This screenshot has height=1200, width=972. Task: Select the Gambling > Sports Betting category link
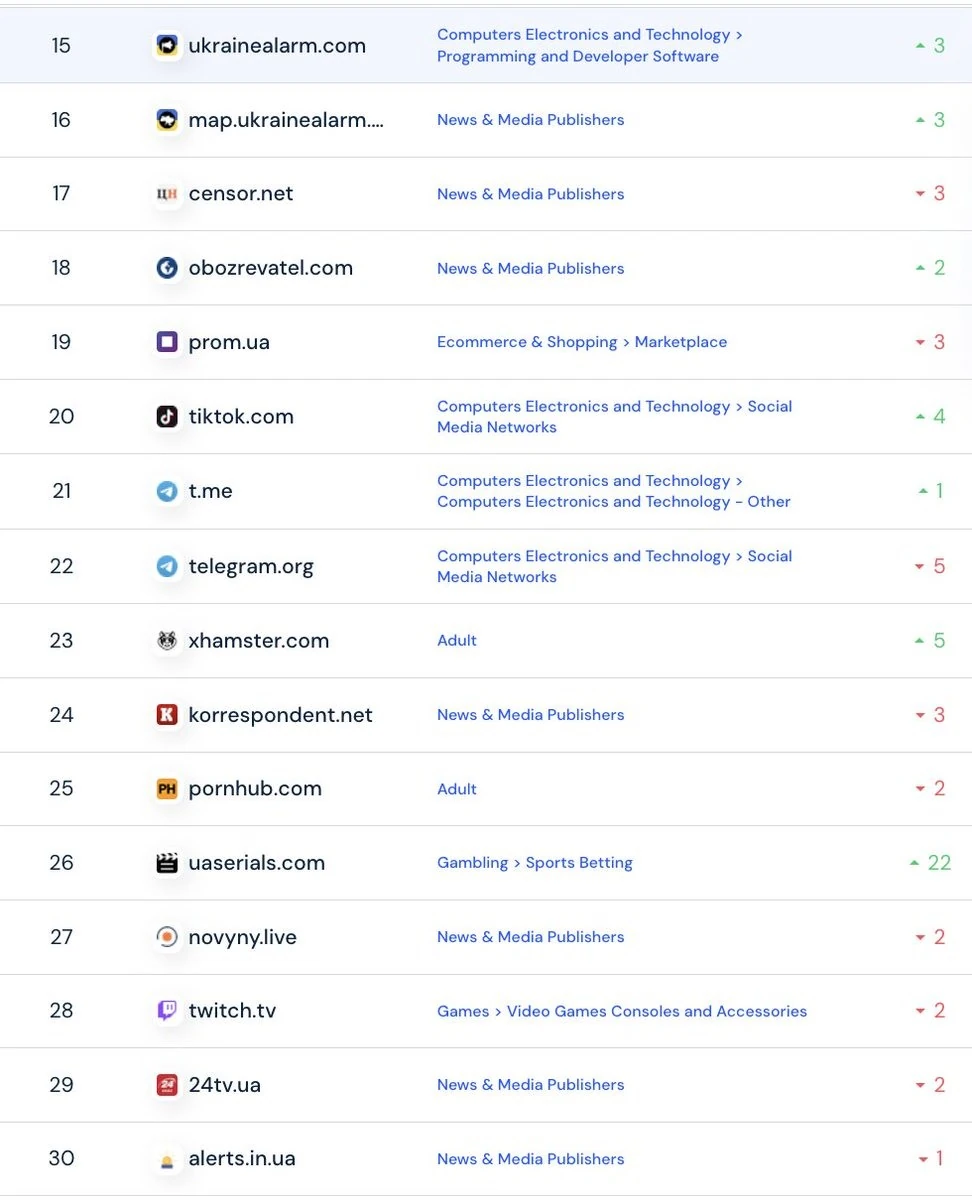pos(535,863)
